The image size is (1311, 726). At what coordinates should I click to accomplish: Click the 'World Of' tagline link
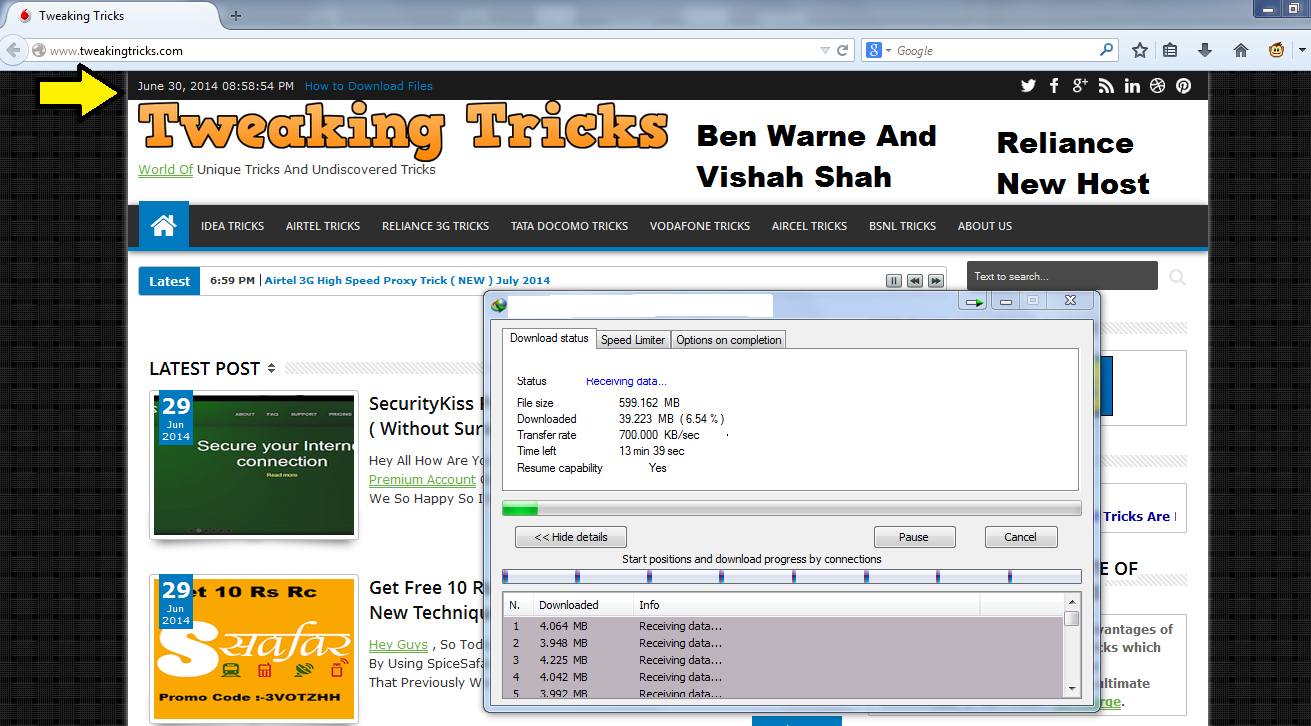coord(165,170)
